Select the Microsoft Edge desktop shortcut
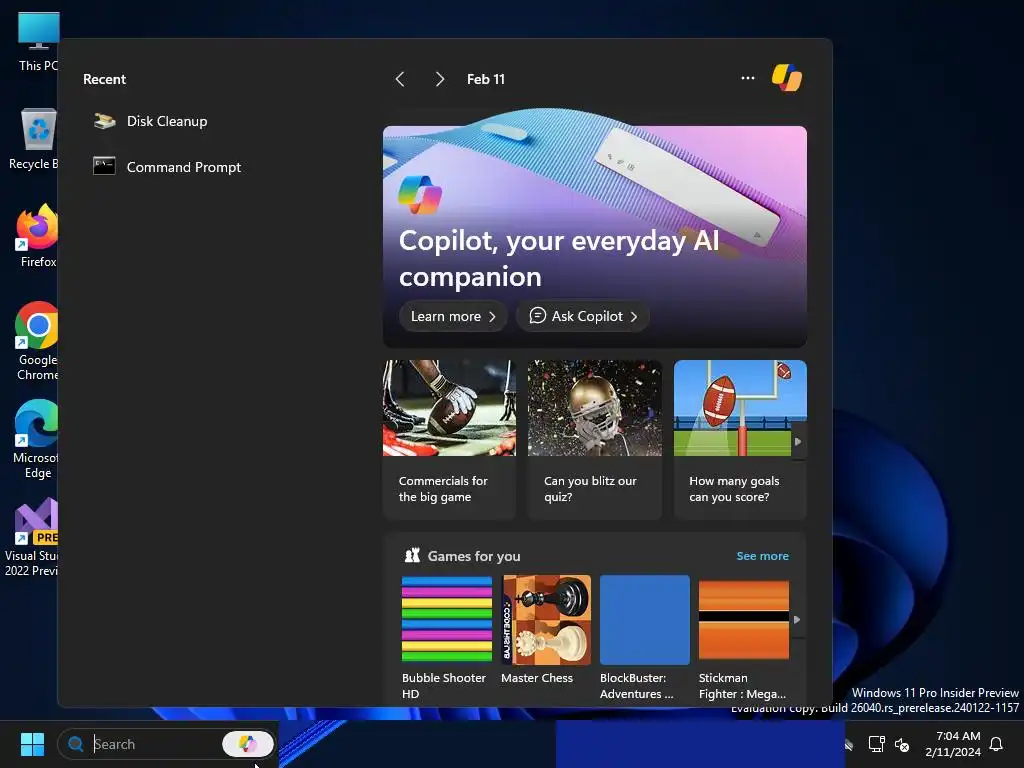 [37, 439]
